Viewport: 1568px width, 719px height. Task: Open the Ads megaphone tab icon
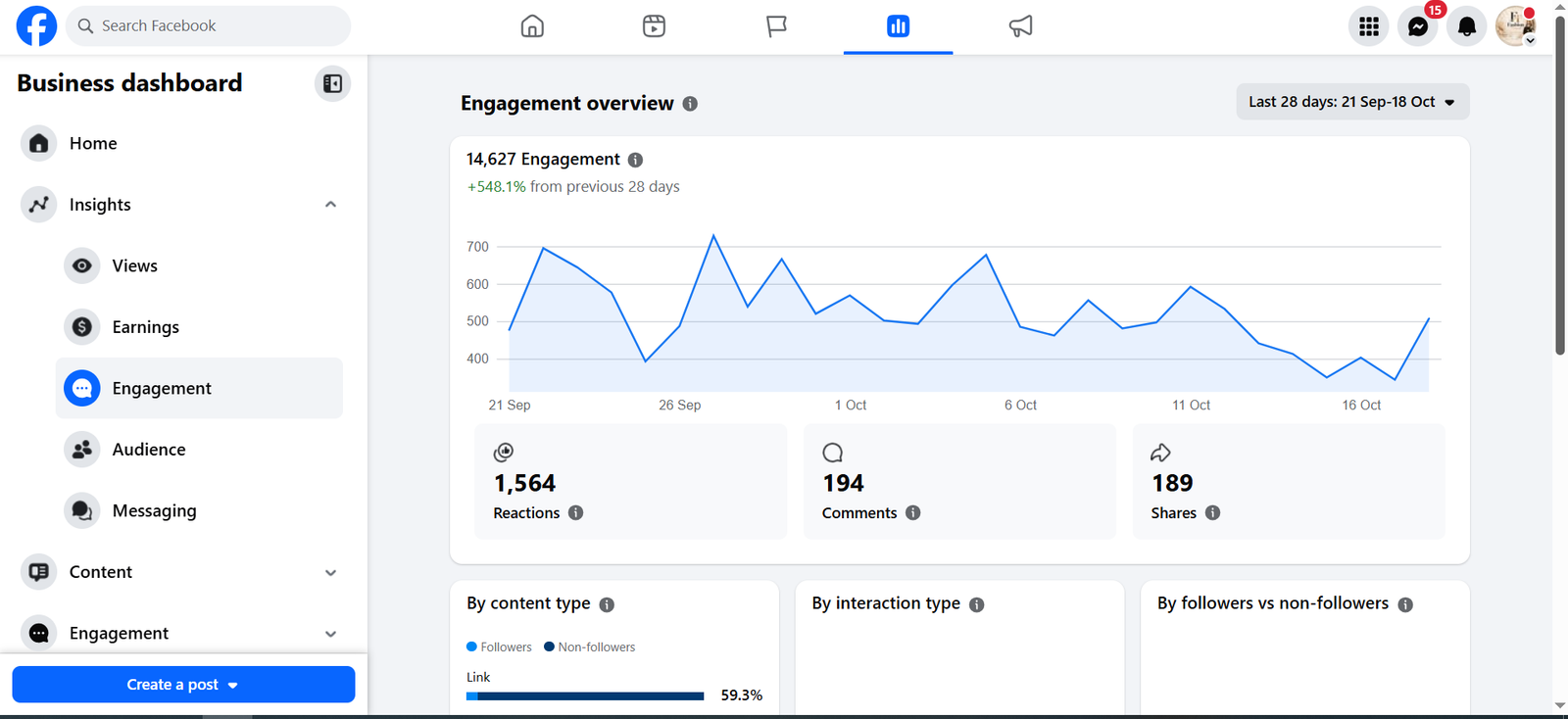click(x=1020, y=26)
